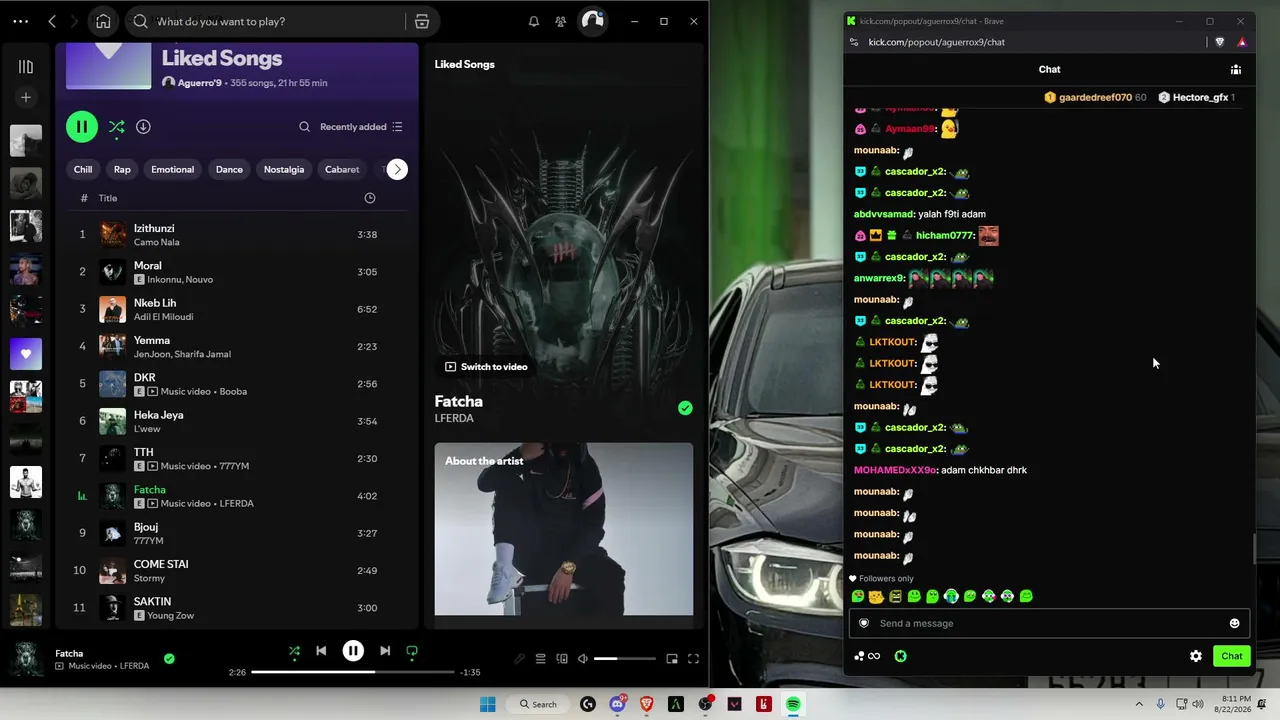Toggle liked checkmark in the now playing panel
Viewport: 1280px width, 720px height.
click(685, 408)
